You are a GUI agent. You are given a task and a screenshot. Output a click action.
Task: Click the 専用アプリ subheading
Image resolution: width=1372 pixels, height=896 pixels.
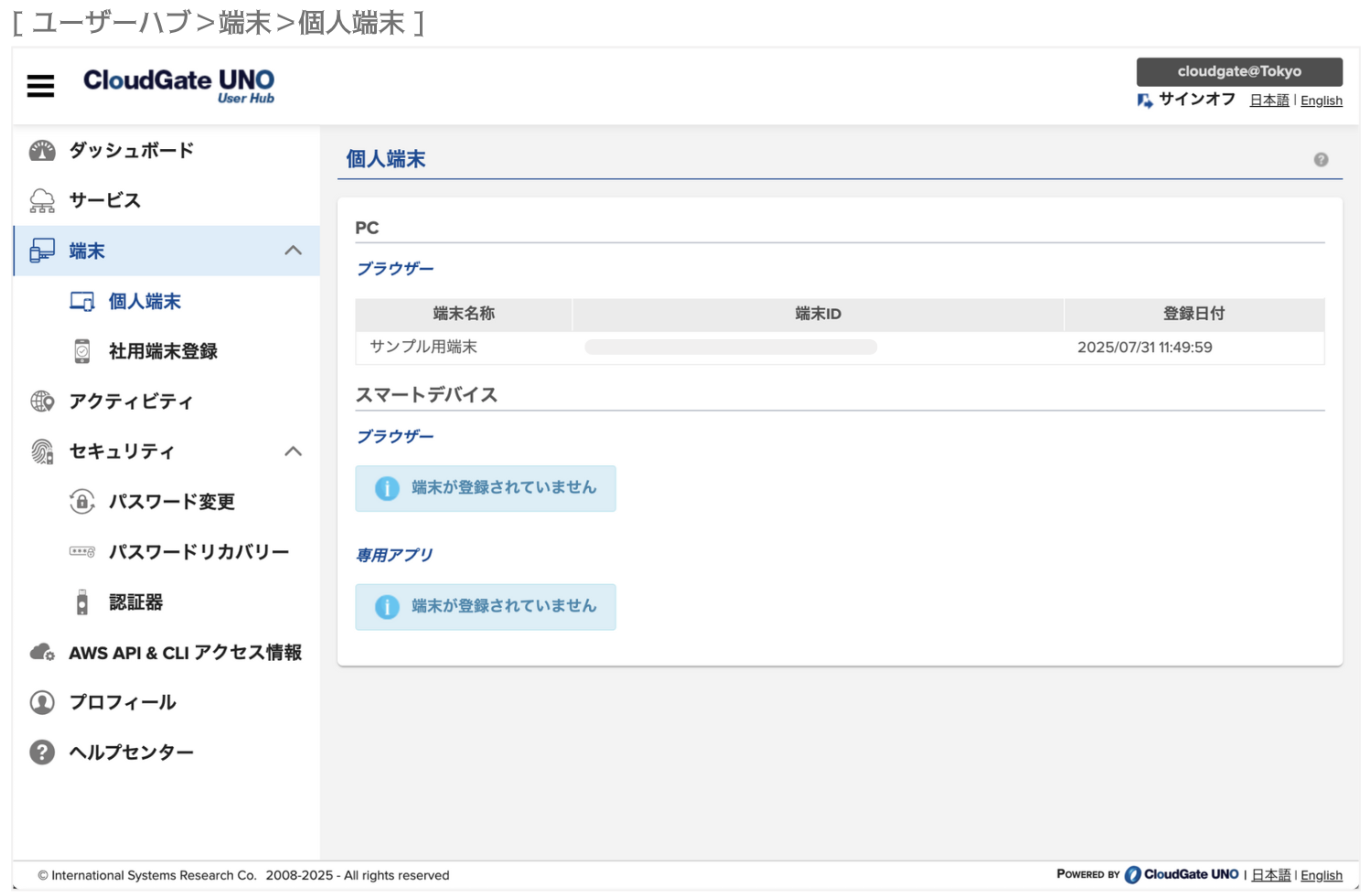point(394,555)
